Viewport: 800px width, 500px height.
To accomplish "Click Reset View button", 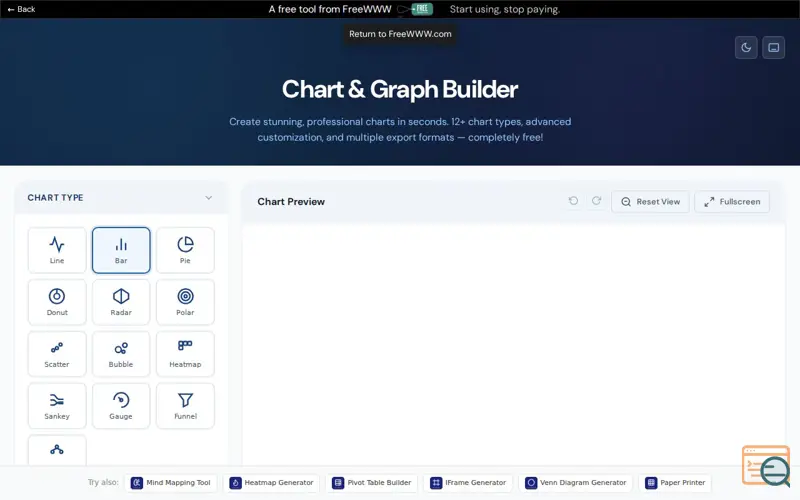I will [651, 202].
